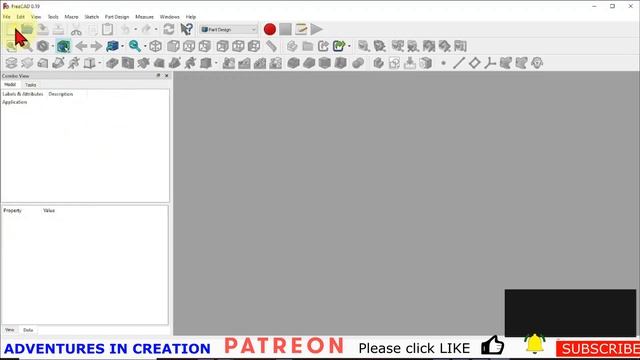
Task: Select the Measure angular tool
Action: click(x=380, y=46)
